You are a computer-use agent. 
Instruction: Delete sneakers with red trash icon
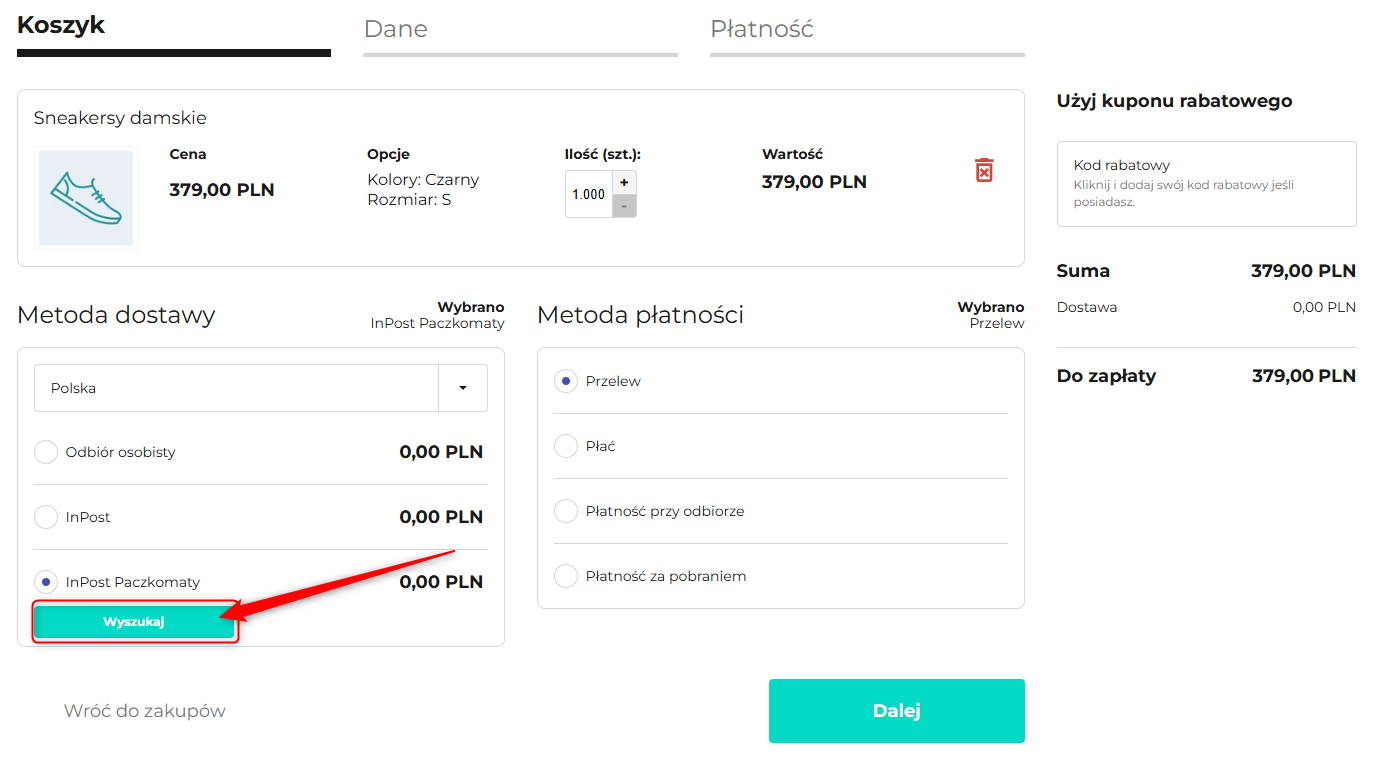click(x=984, y=170)
